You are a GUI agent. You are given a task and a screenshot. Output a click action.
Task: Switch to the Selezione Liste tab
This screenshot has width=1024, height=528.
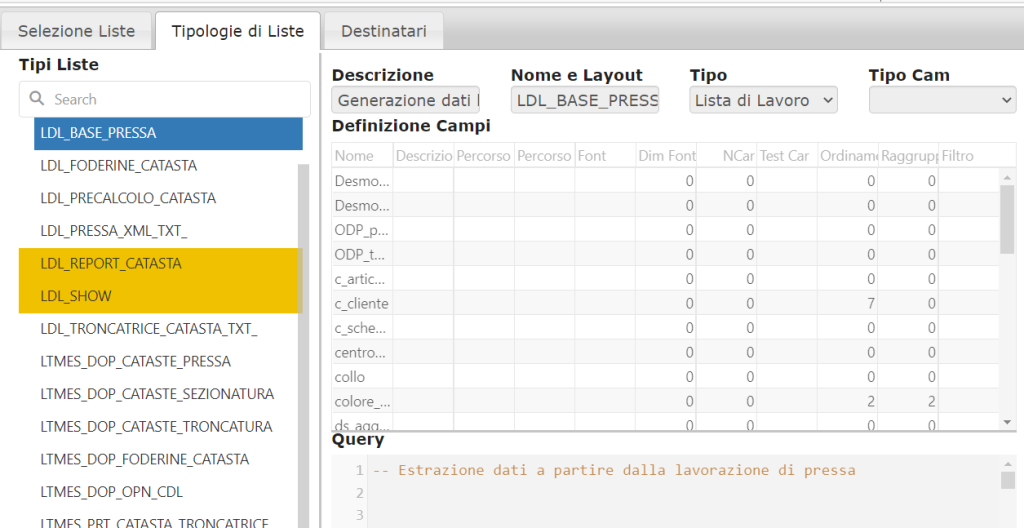pyautogui.click(x=76, y=31)
